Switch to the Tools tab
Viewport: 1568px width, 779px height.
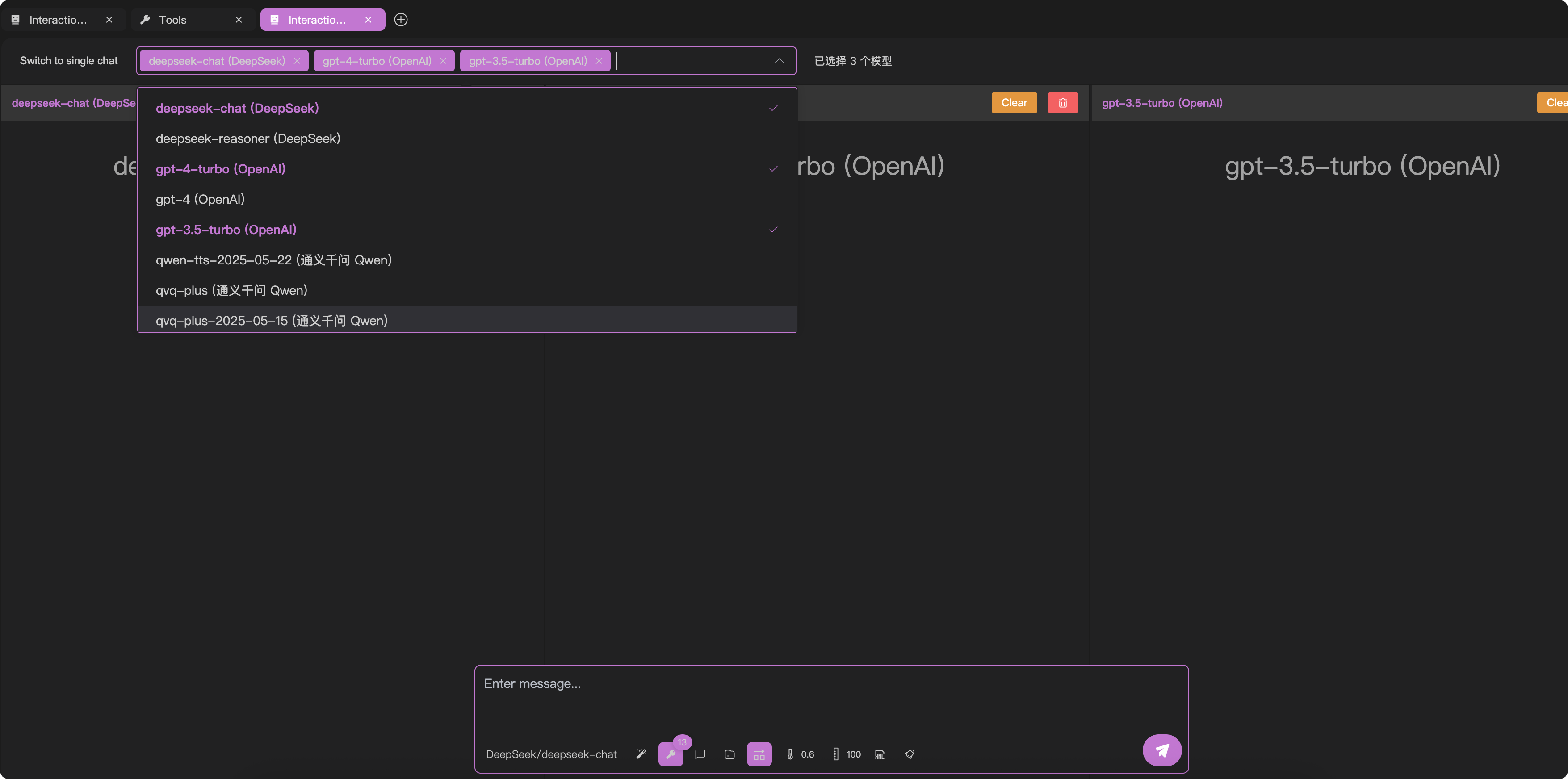coord(172,20)
